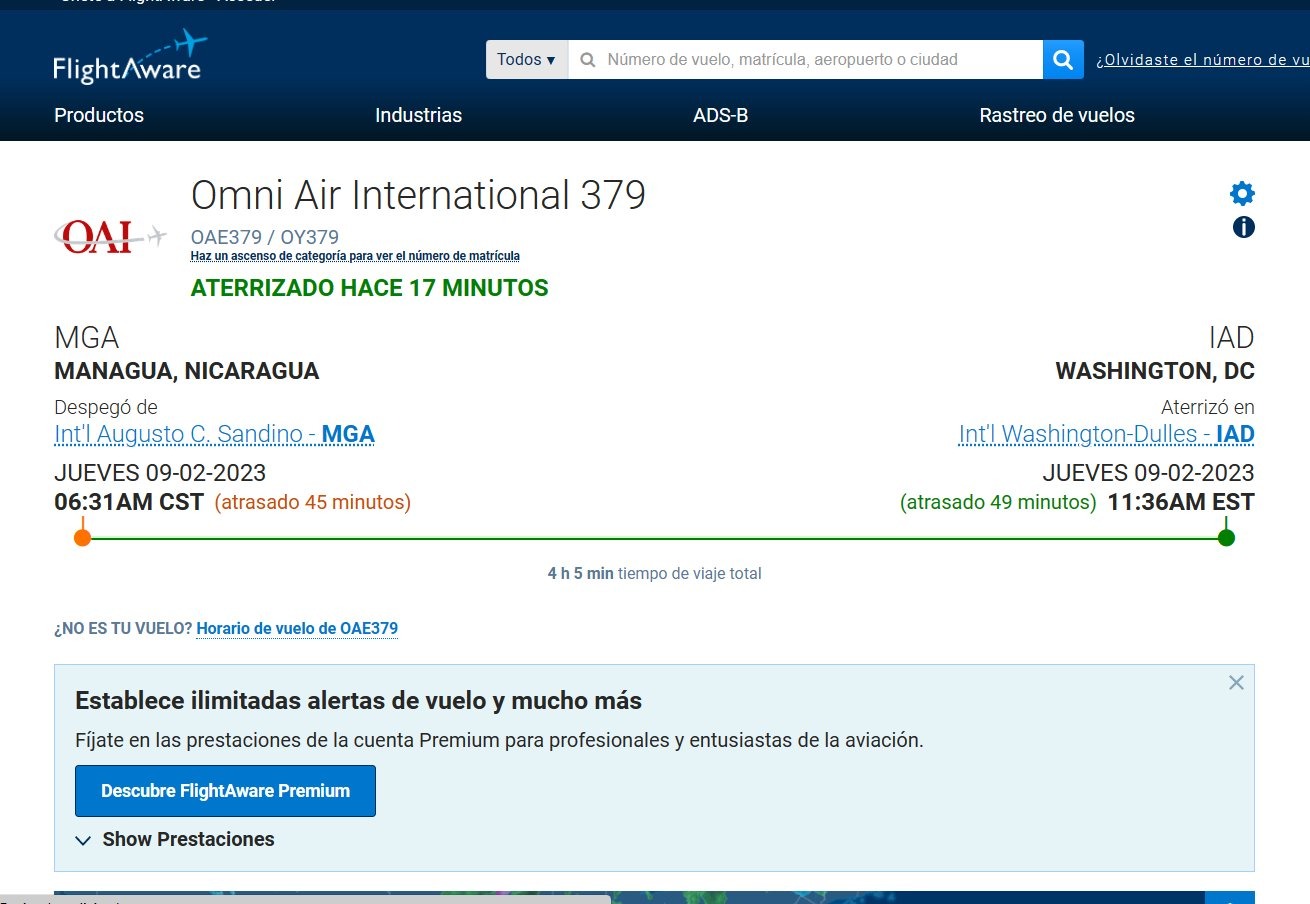Close the Premium alerts banner
This screenshot has height=904, width=1310.
[x=1236, y=683]
